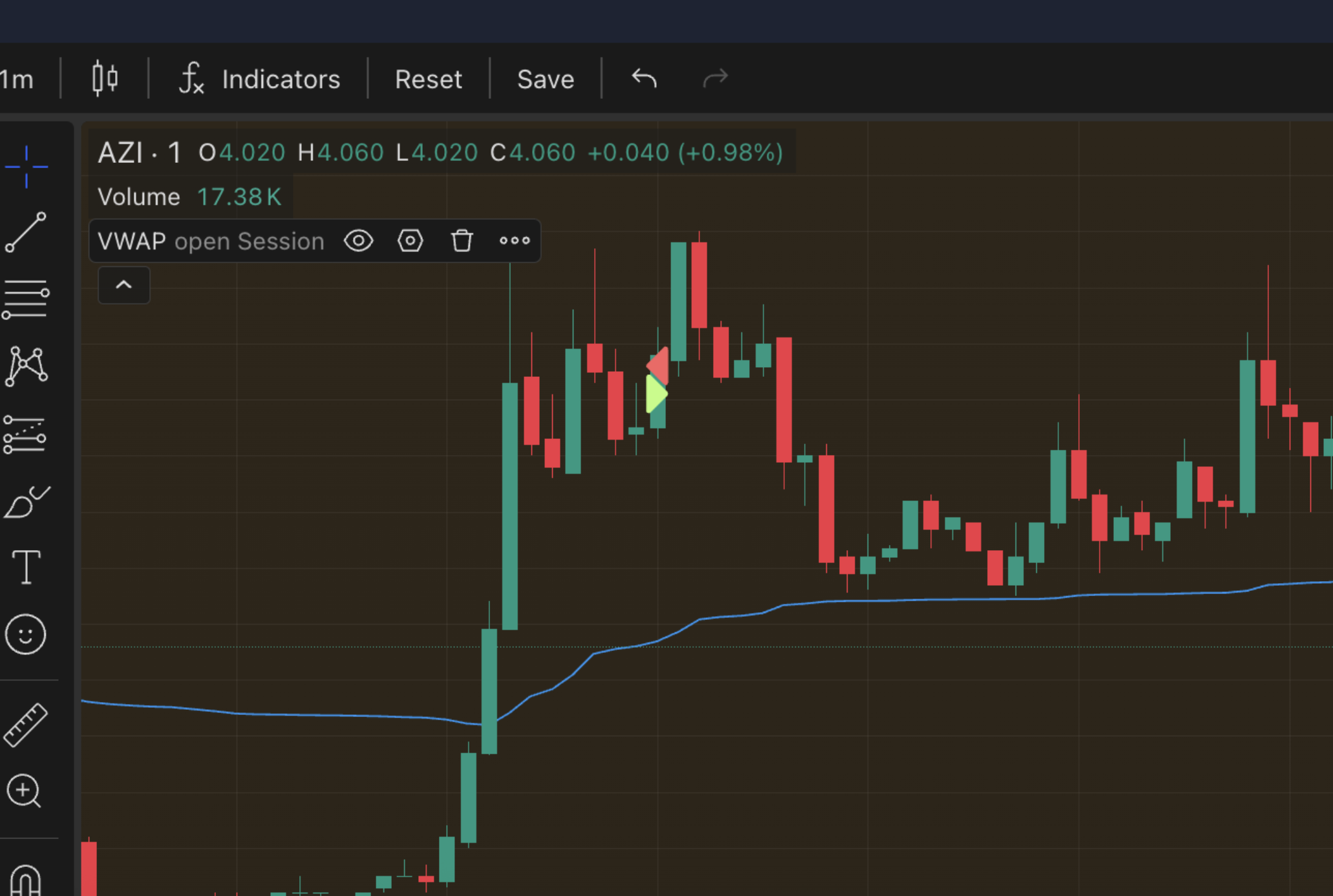1333x896 pixels.
Task: Hide the VWAP indicator with eye icon
Action: (359, 241)
